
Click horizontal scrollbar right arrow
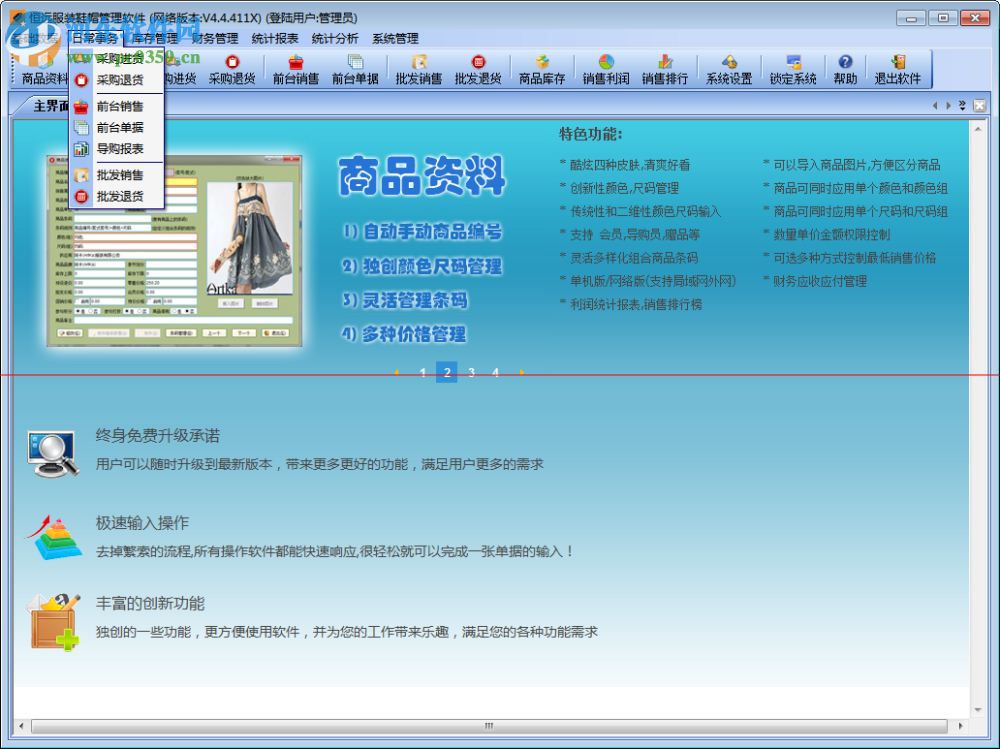click(x=960, y=726)
